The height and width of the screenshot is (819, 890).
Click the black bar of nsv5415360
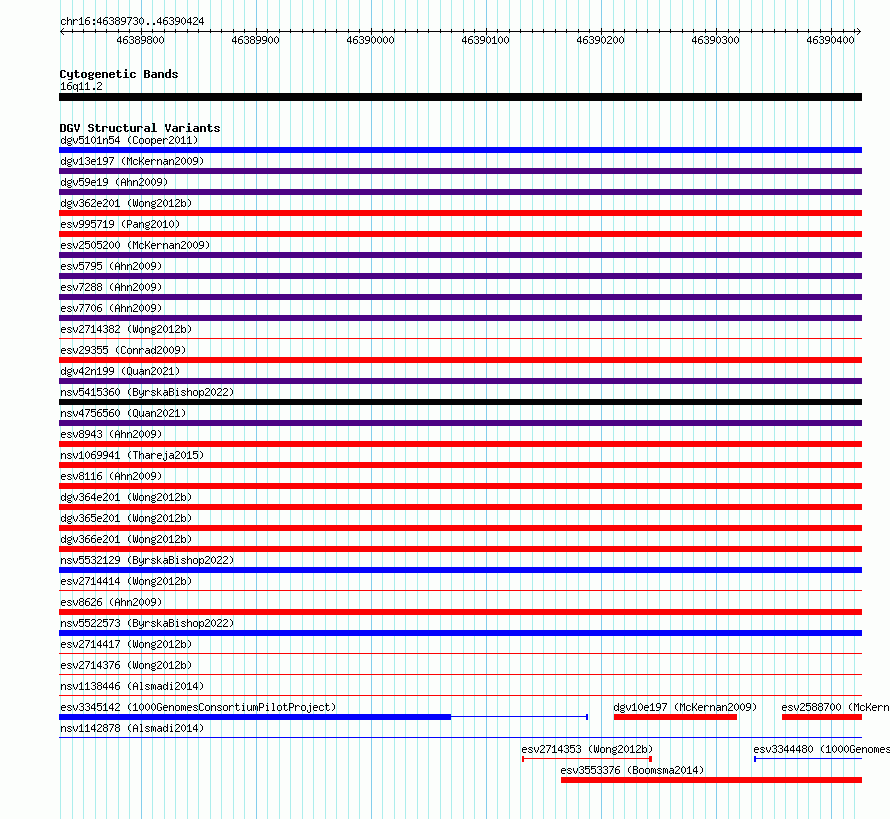(460, 402)
